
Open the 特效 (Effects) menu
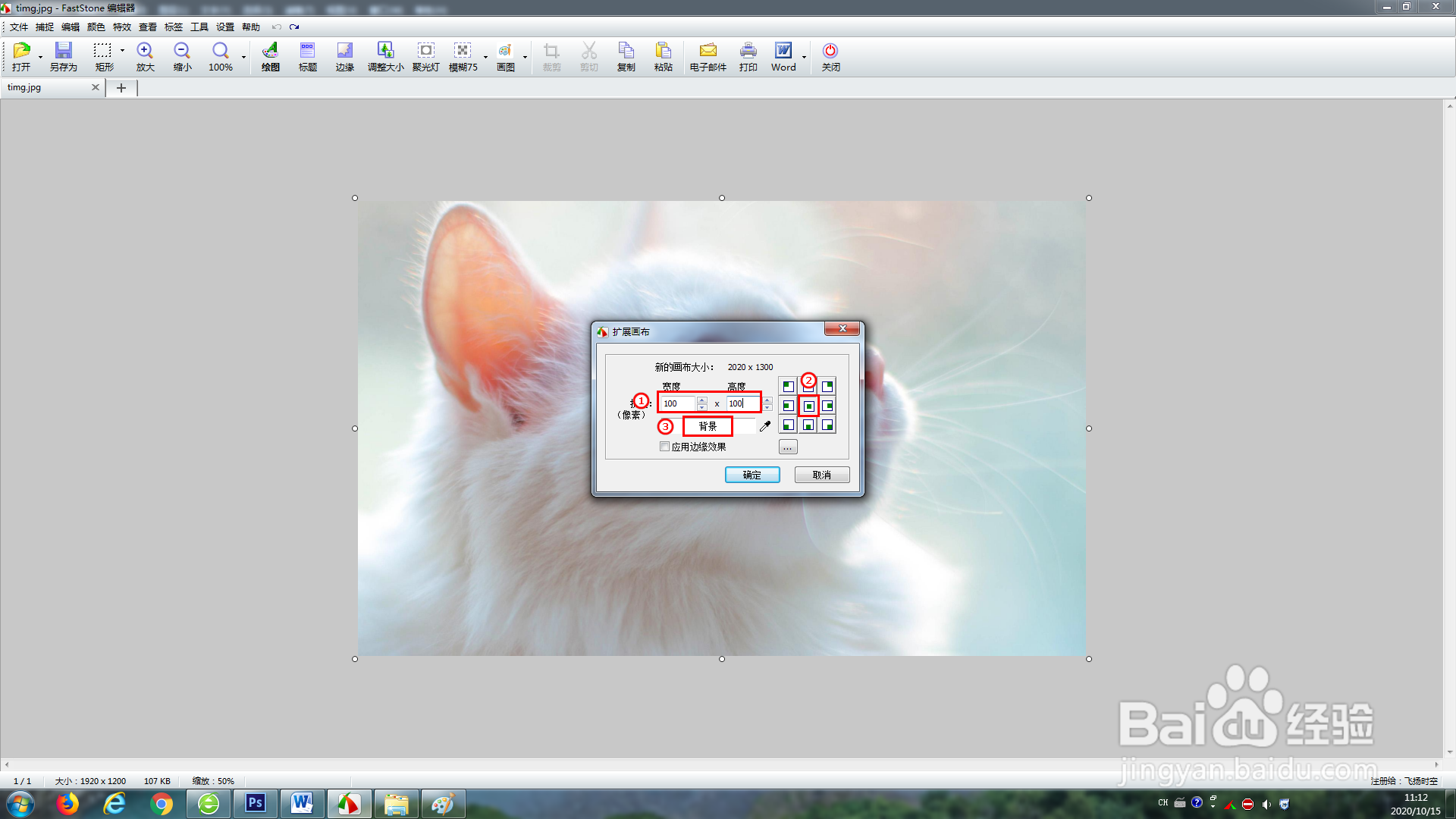[x=121, y=27]
